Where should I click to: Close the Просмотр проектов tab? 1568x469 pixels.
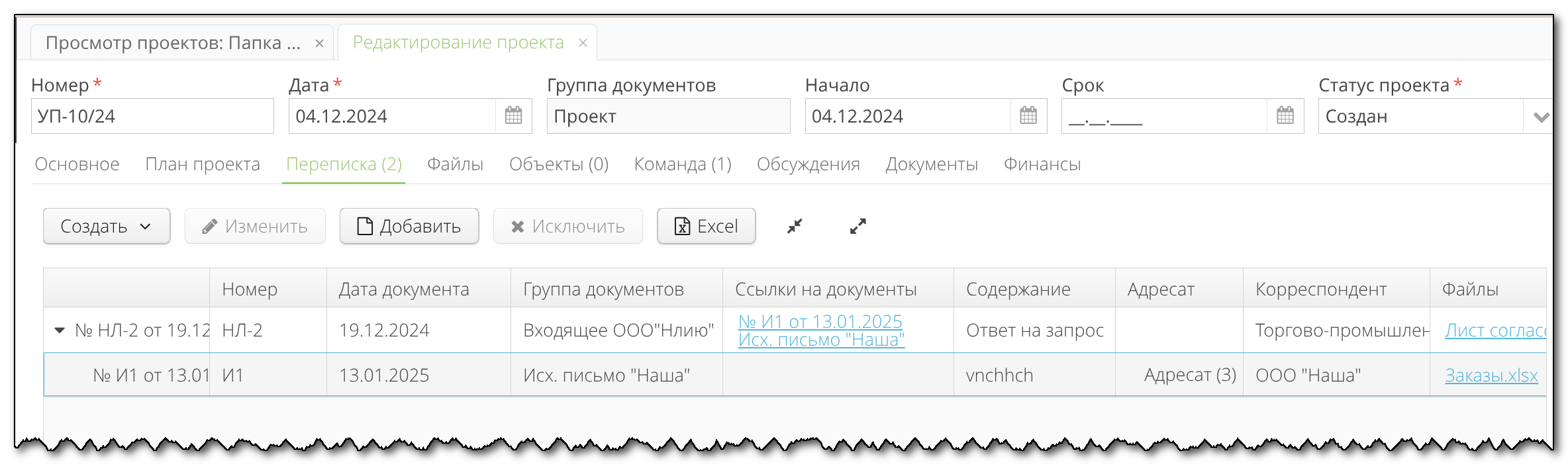(319, 44)
